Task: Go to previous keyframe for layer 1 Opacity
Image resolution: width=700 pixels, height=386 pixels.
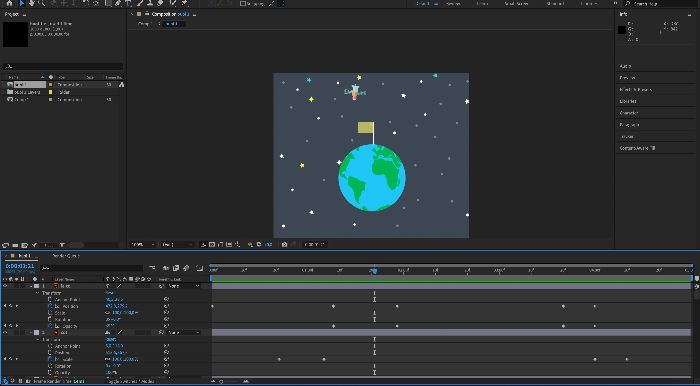Action: [x=5, y=326]
